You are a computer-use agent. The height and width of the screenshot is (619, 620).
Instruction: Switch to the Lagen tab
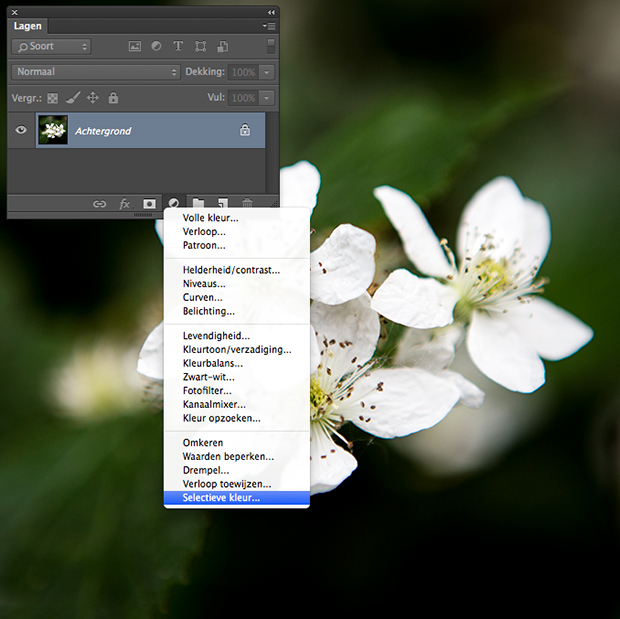(27, 26)
